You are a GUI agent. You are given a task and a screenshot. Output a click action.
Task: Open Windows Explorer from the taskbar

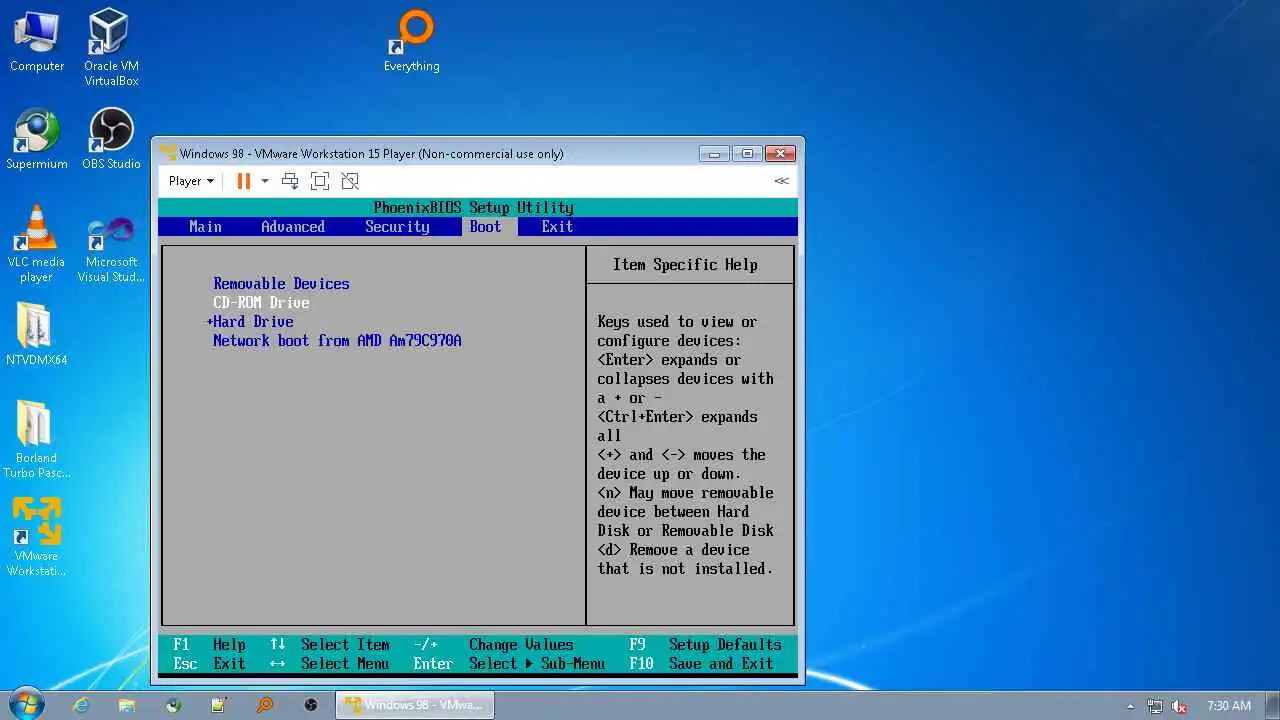pos(127,705)
